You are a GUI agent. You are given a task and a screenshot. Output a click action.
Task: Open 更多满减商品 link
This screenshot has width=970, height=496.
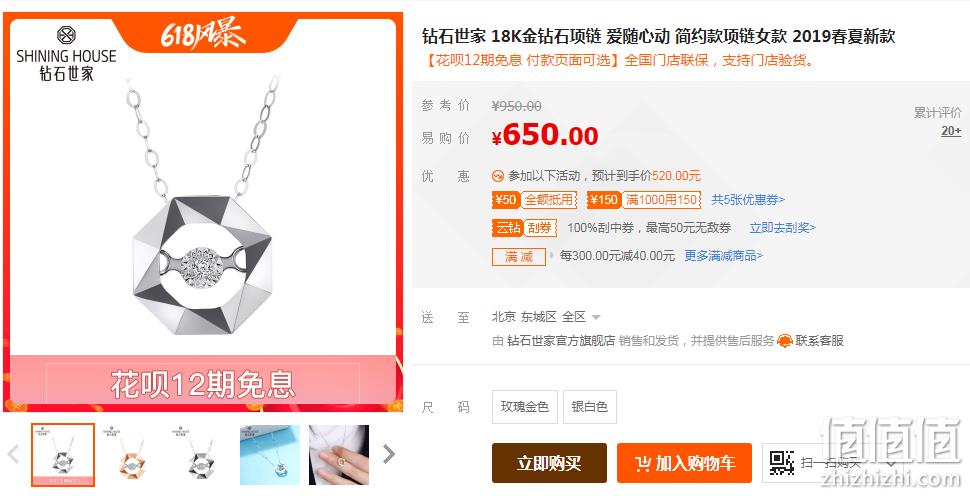tap(723, 255)
